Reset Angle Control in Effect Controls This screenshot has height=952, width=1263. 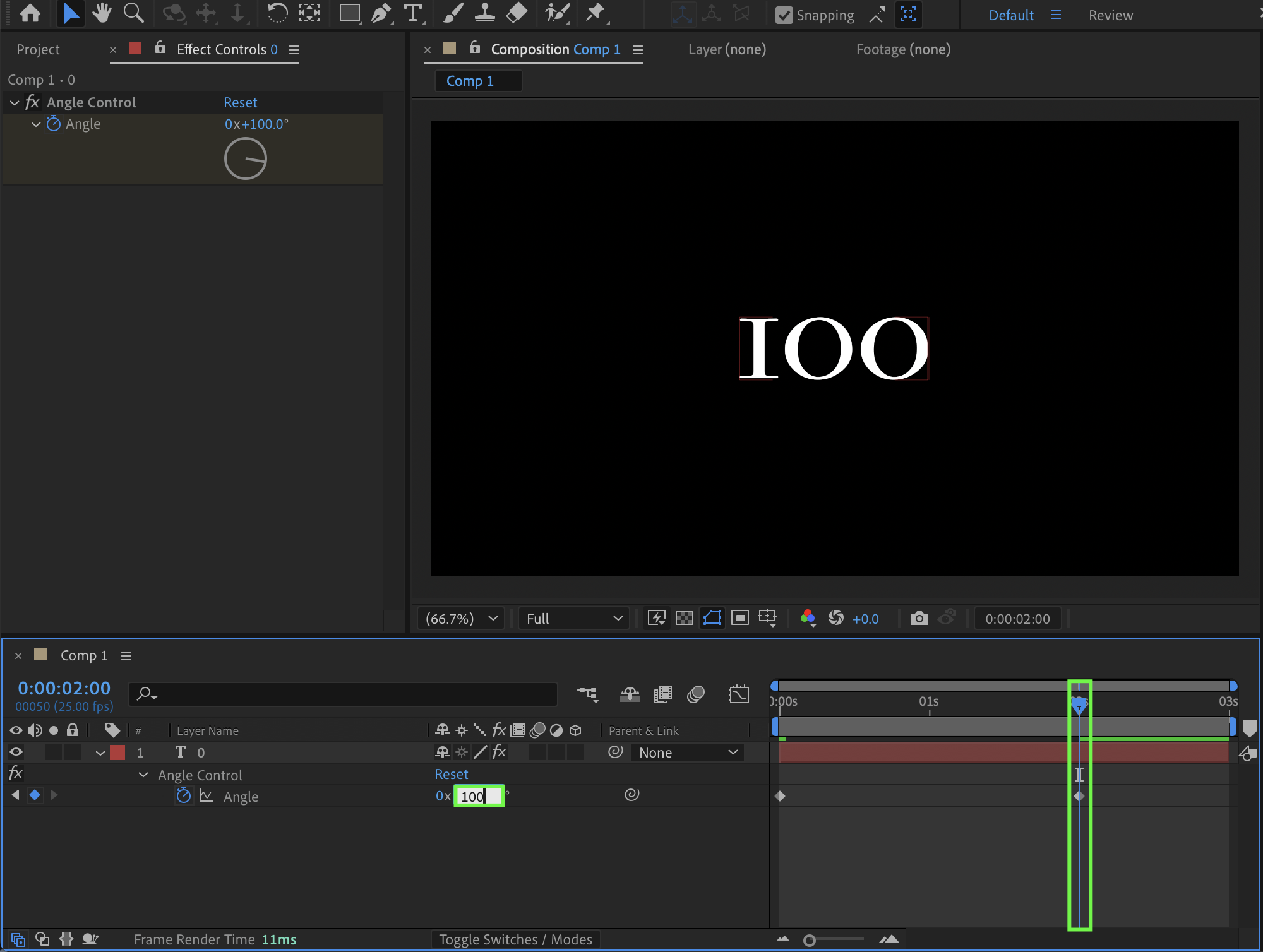click(x=241, y=102)
